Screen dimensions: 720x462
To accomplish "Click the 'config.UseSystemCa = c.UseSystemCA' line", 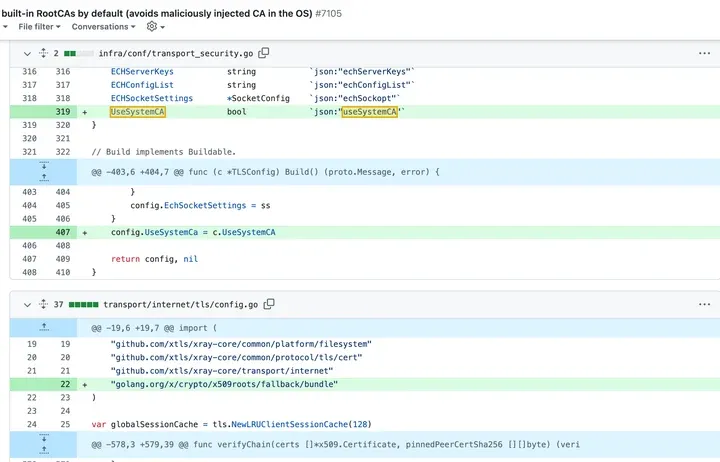I will pyautogui.click(x=193, y=232).
